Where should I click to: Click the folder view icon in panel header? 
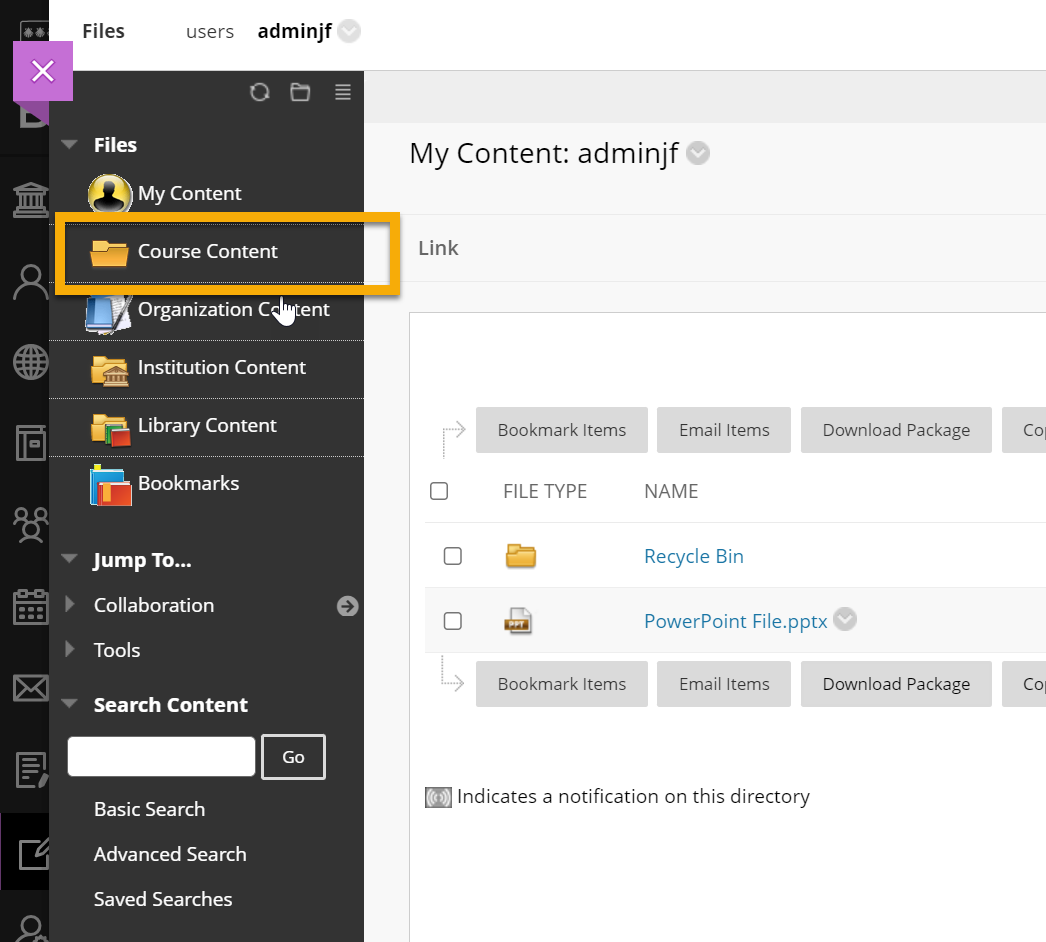click(x=300, y=92)
